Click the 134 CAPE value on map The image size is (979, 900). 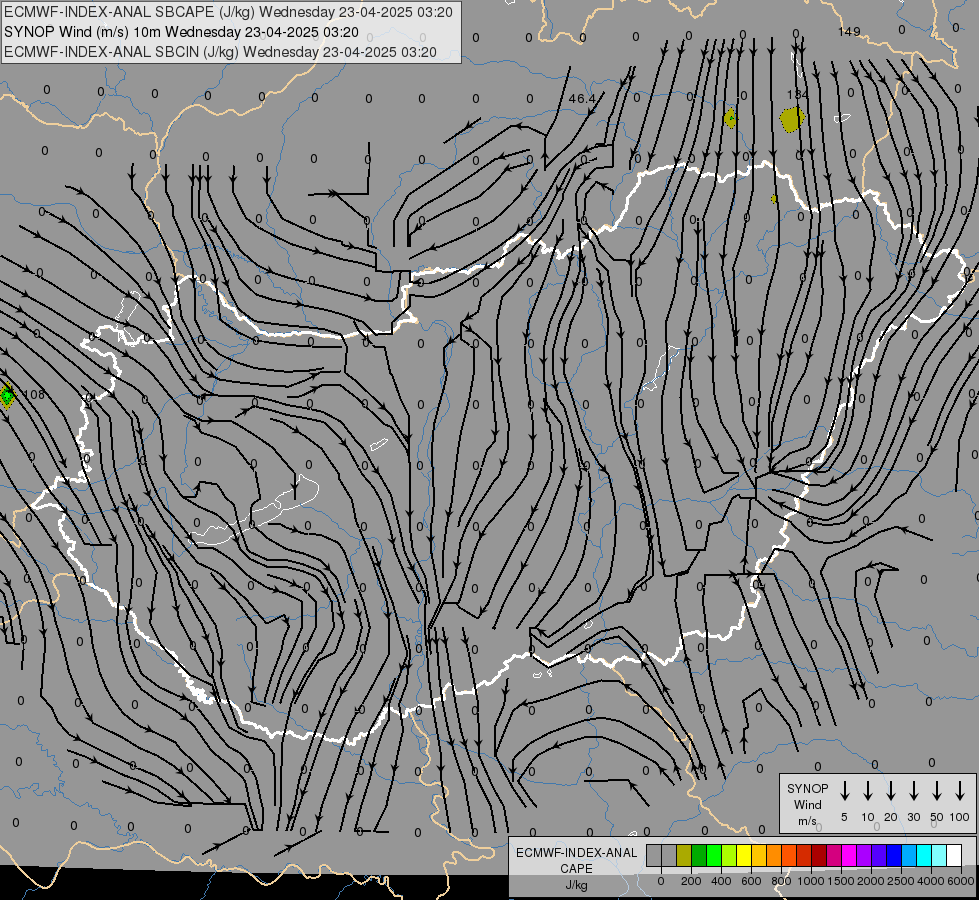797,94
